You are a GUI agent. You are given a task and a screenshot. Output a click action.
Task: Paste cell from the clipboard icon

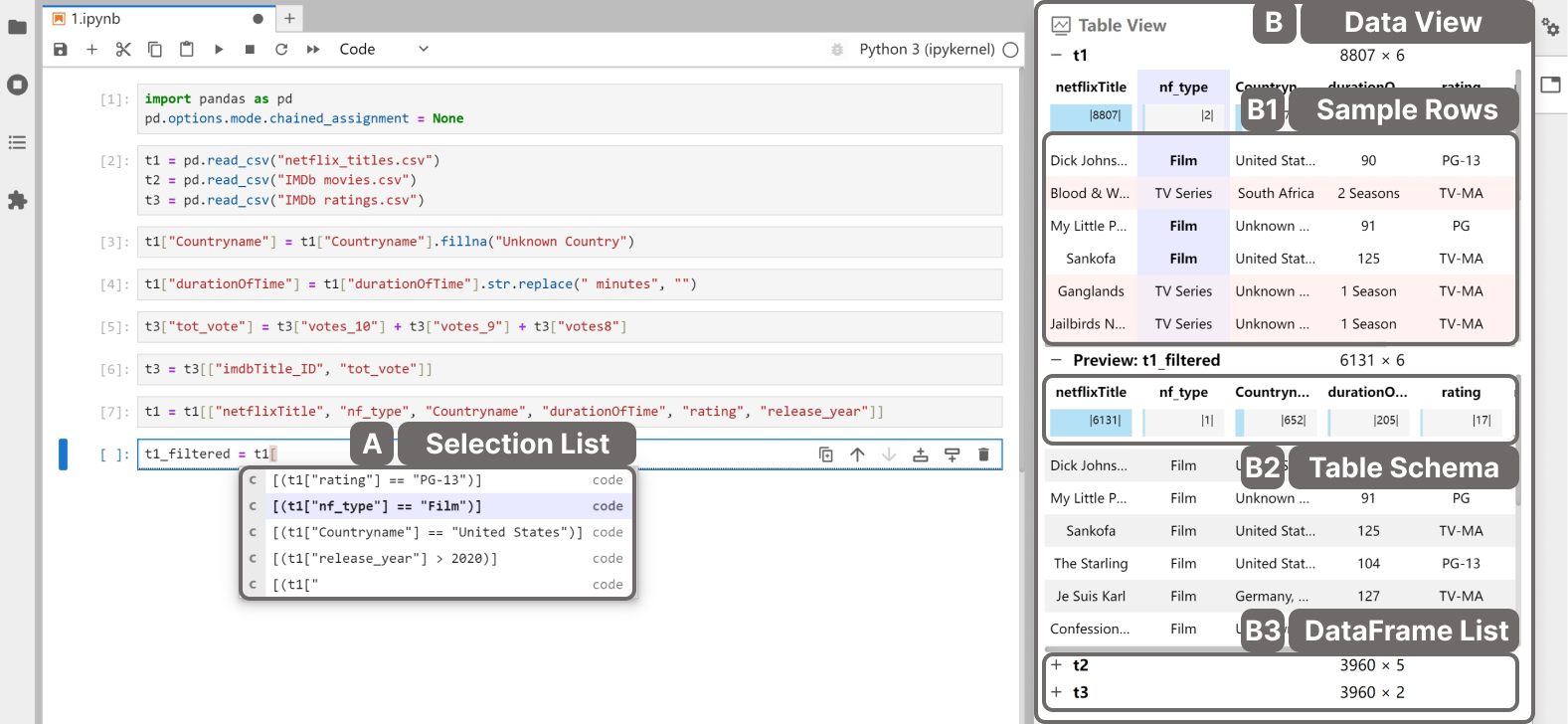point(186,49)
